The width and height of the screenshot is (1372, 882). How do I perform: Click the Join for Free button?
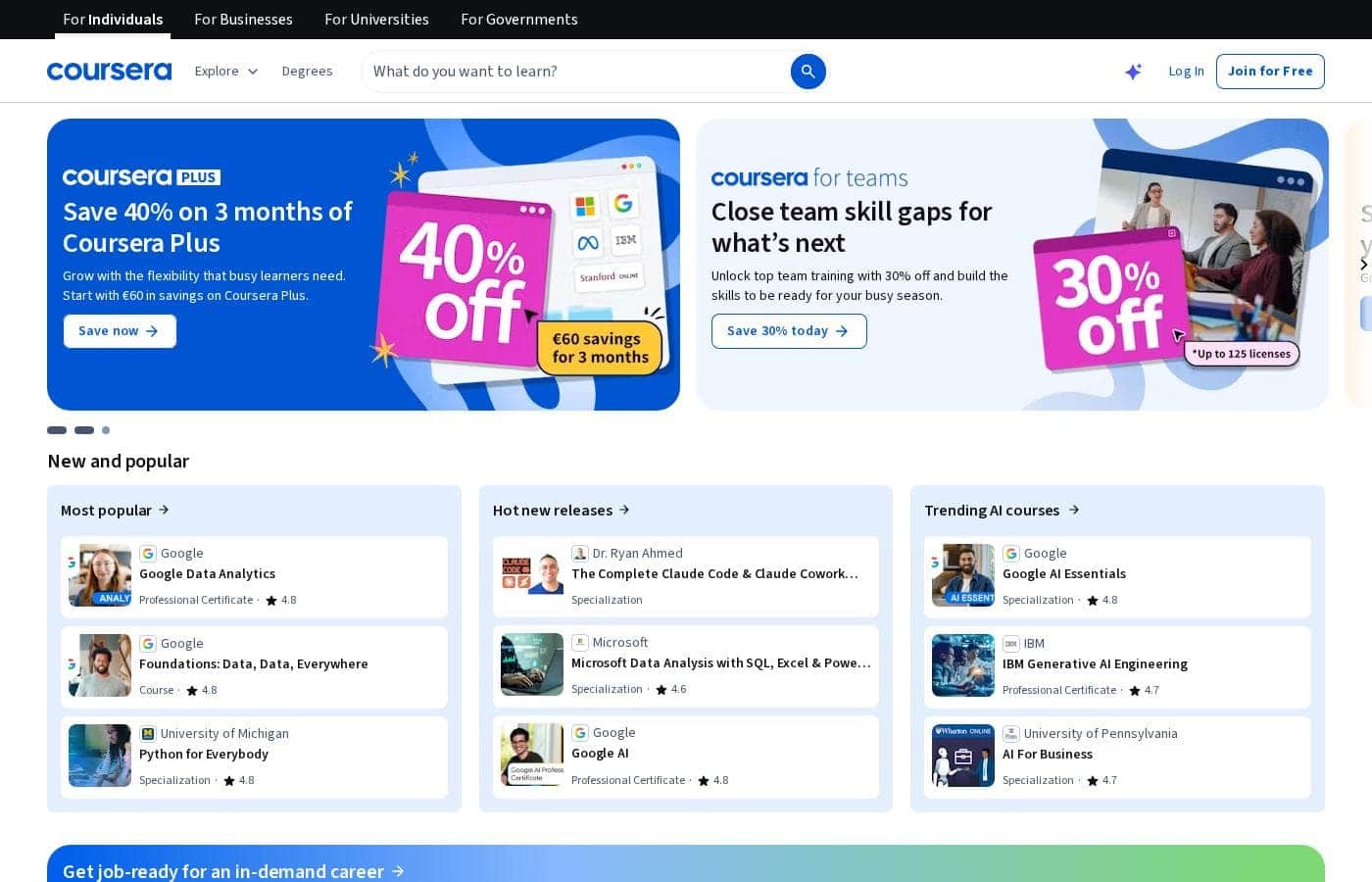click(1270, 72)
